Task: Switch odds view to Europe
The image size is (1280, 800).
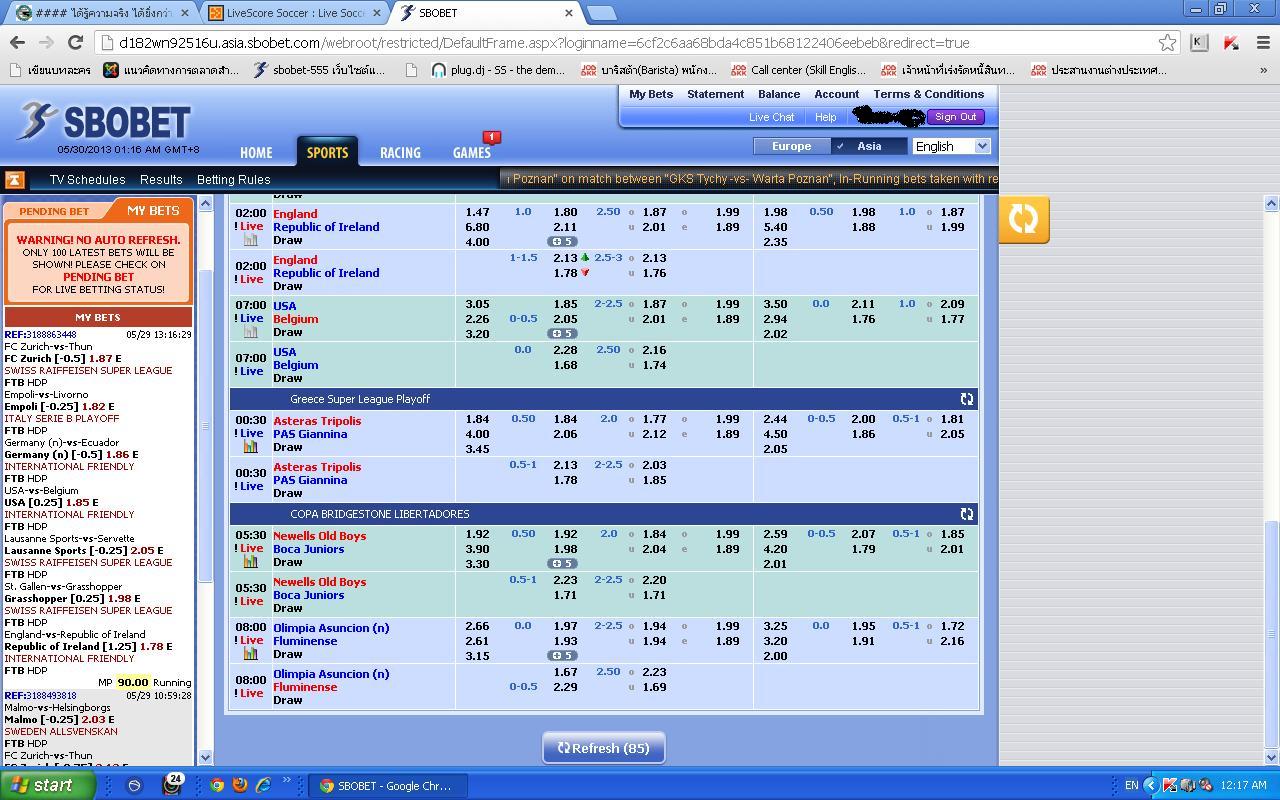Action: (x=791, y=146)
